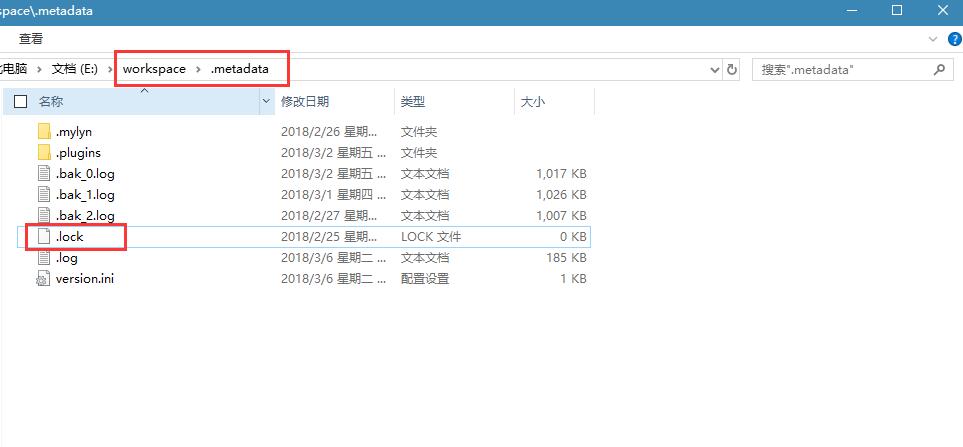Open the 名称 column filter dropdown

267,101
